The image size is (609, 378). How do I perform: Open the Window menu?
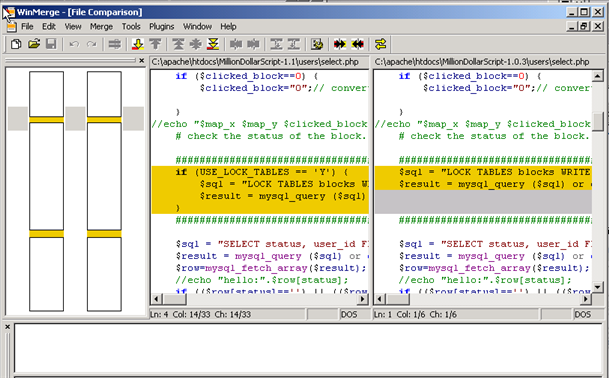coord(197,26)
